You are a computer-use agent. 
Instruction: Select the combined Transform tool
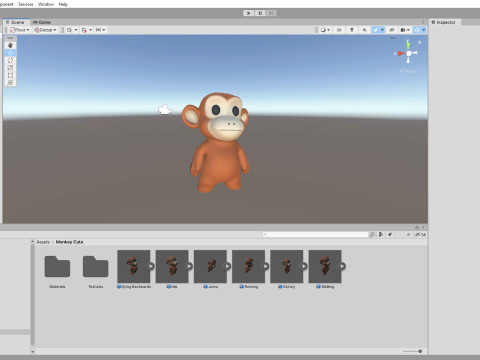point(10,83)
